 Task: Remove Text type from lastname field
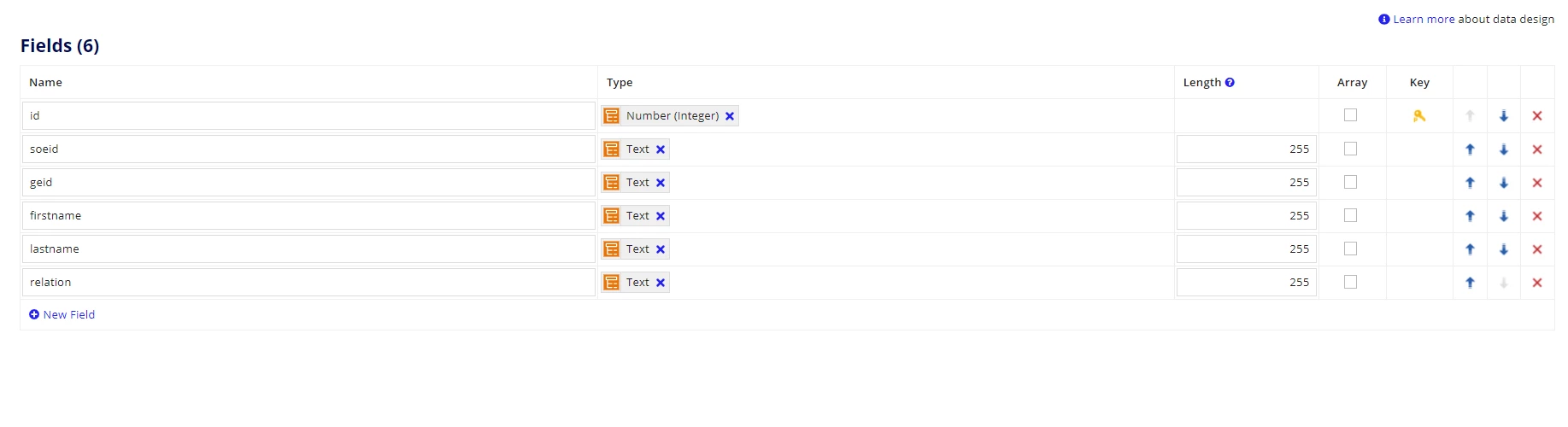tap(661, 249)
